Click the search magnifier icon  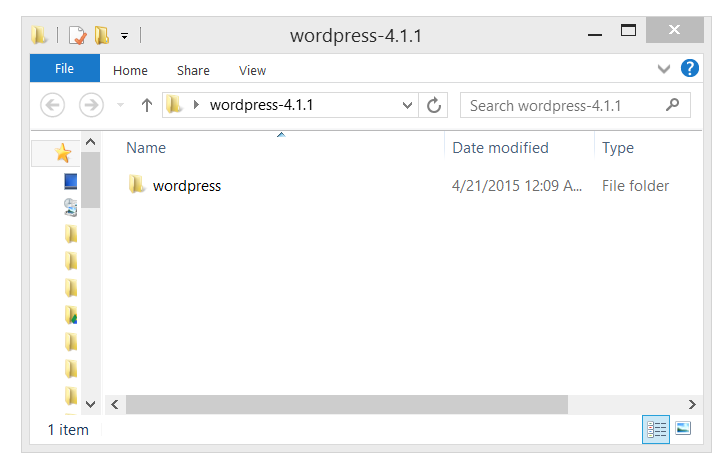click(x=672, y=105)
